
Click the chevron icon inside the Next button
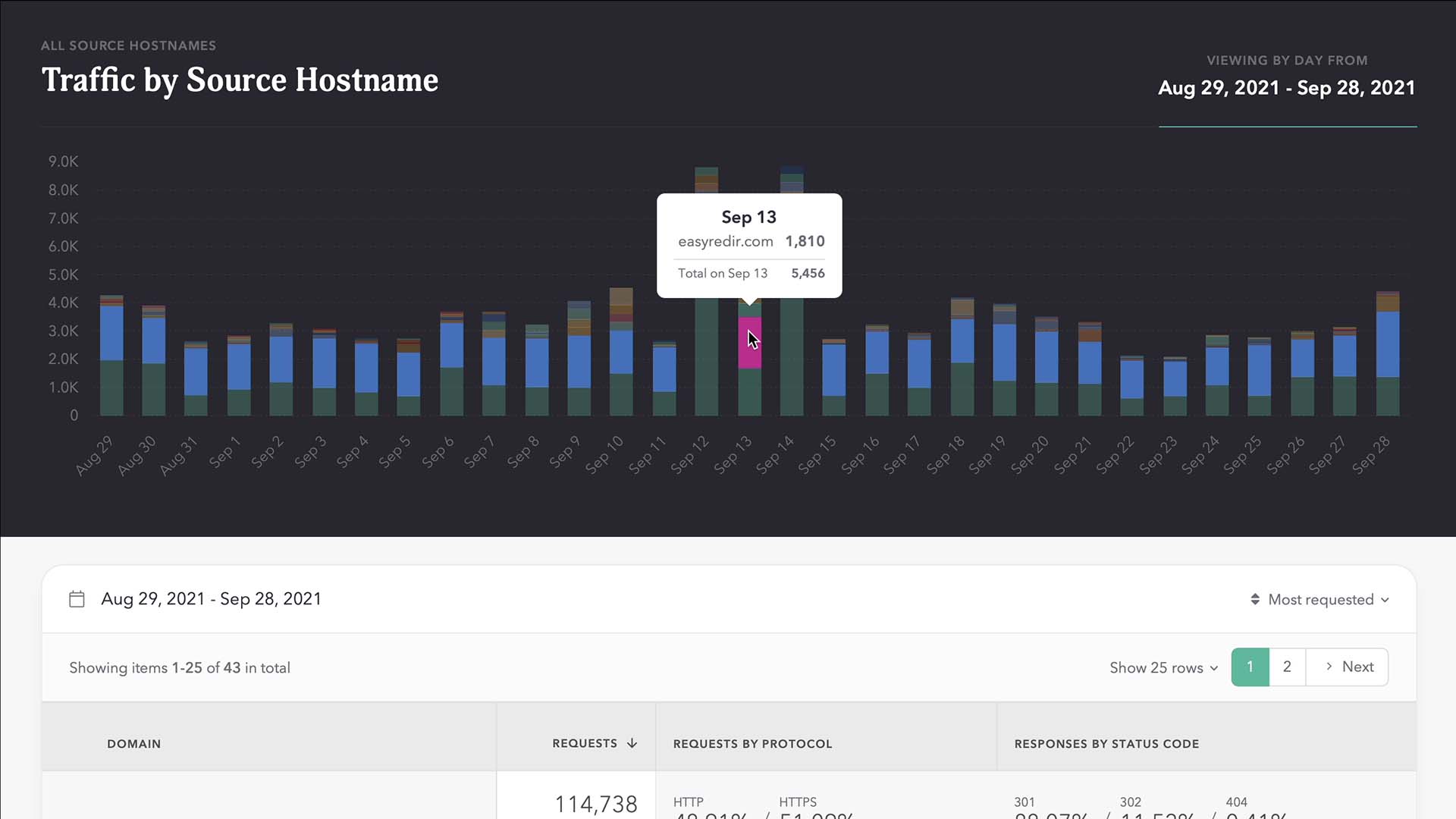click(1329, 667)
